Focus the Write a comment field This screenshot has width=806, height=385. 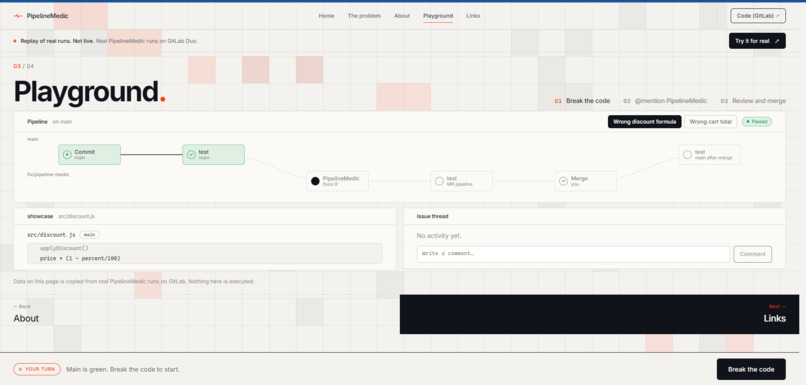coord(573,254)
